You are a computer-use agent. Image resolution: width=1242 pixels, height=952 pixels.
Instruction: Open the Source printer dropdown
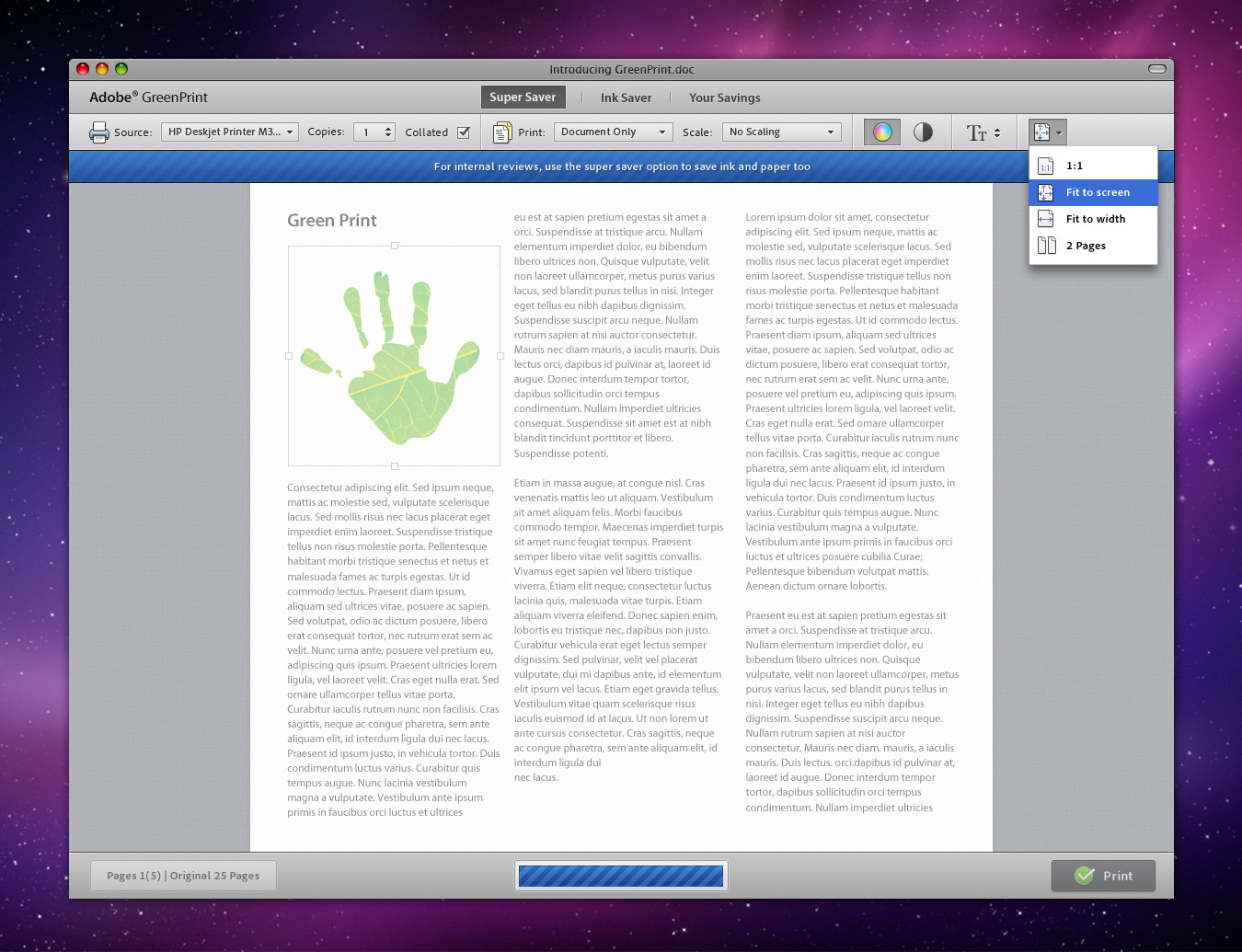(230, 132)
